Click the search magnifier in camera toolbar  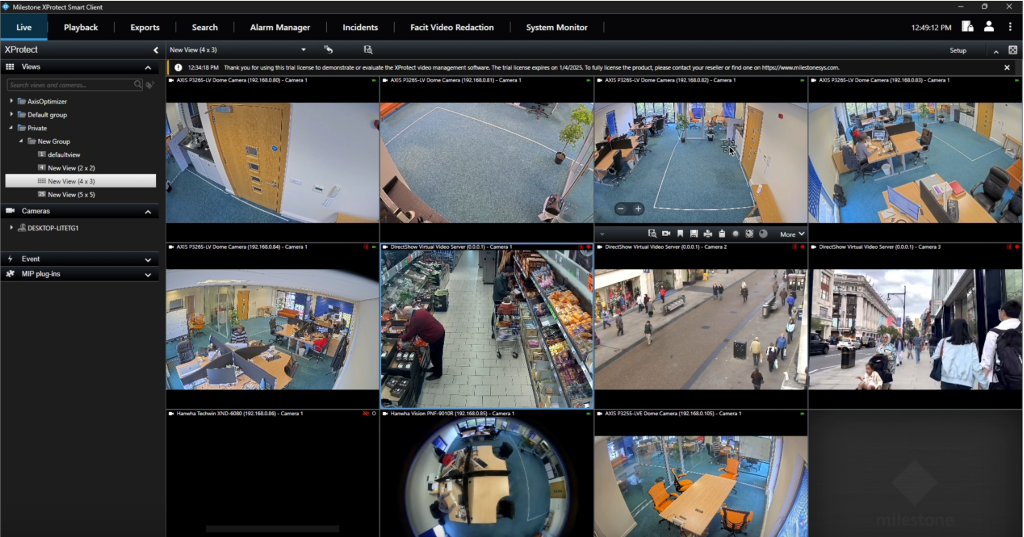[652, 234]
